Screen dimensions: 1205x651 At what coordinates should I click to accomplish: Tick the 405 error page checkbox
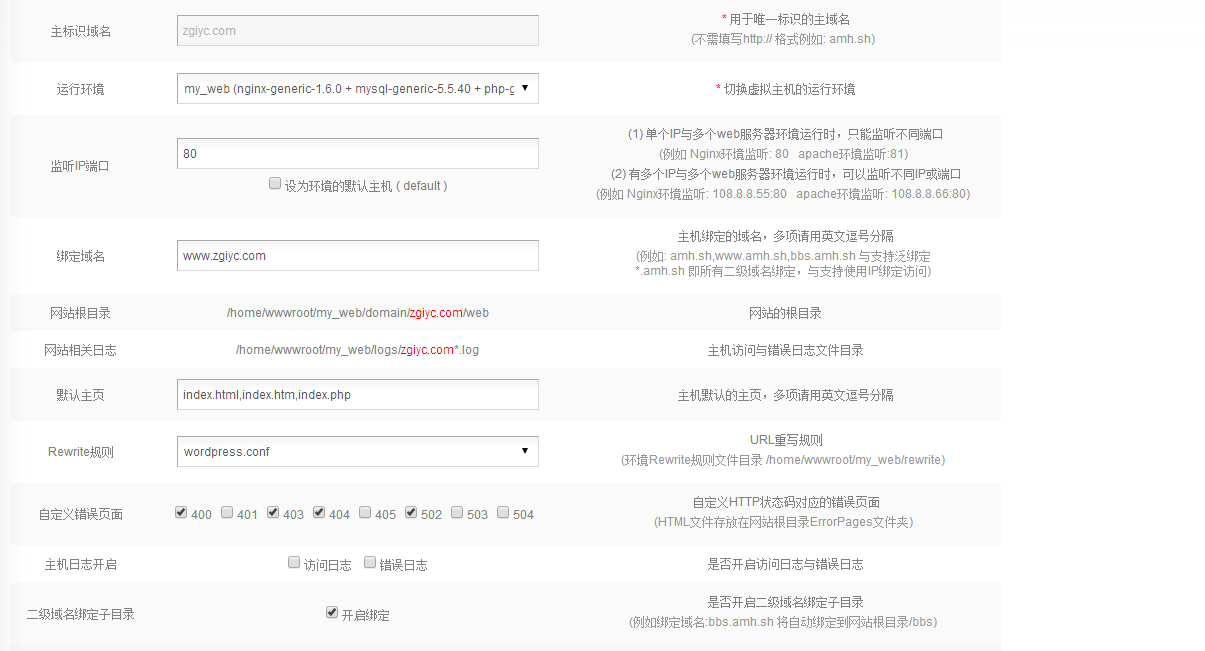tap(365, 513)
